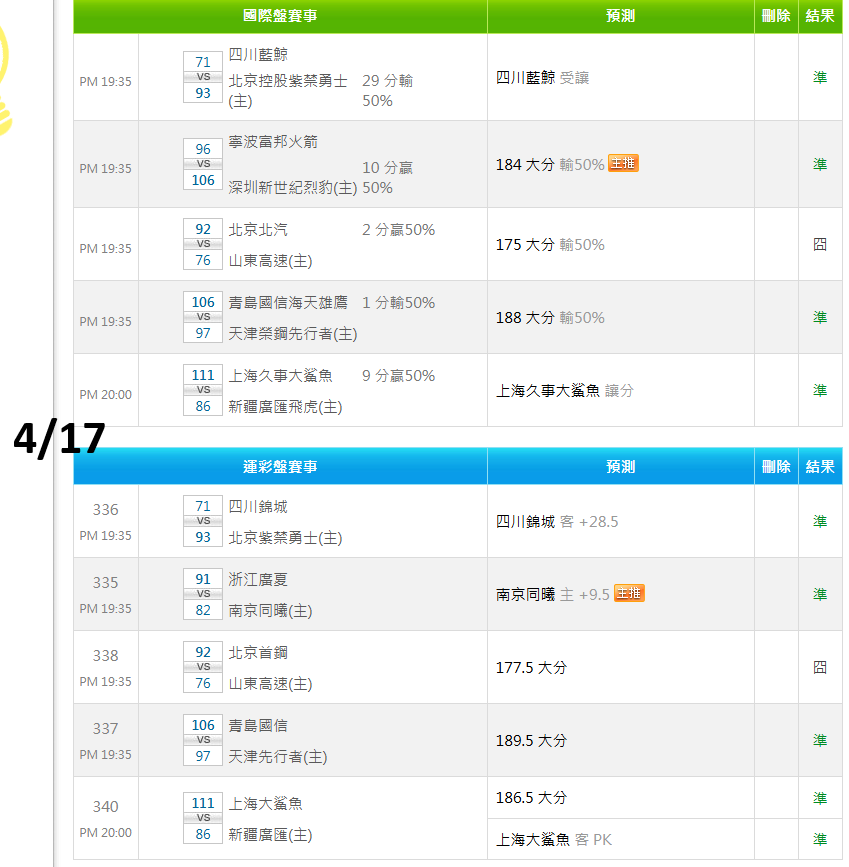
Task: Click the 189.5 大分 prediction
Action: click(x=532, y=740)
